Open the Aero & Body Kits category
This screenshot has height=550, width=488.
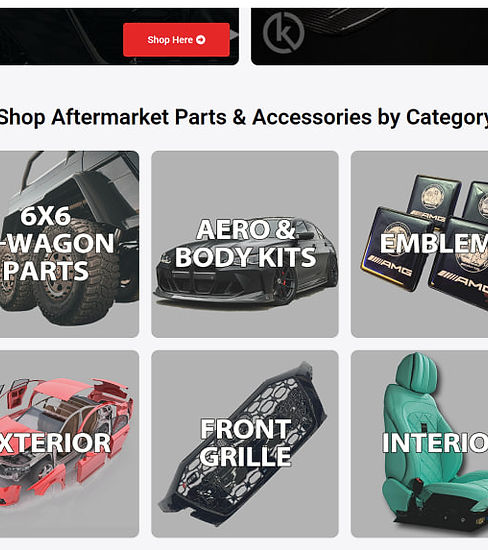[245, 244]
